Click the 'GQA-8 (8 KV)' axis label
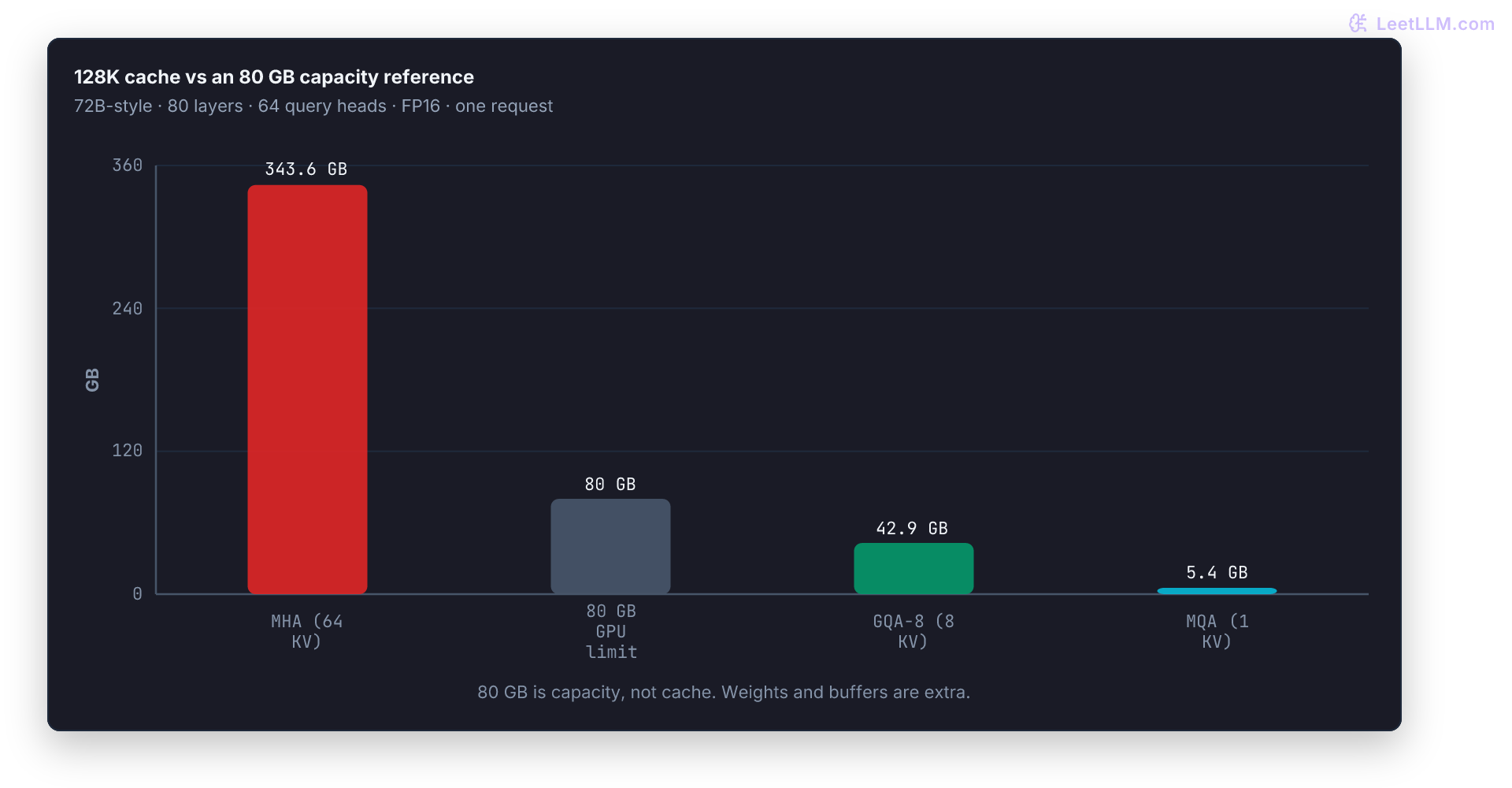 tap(913, 631)
